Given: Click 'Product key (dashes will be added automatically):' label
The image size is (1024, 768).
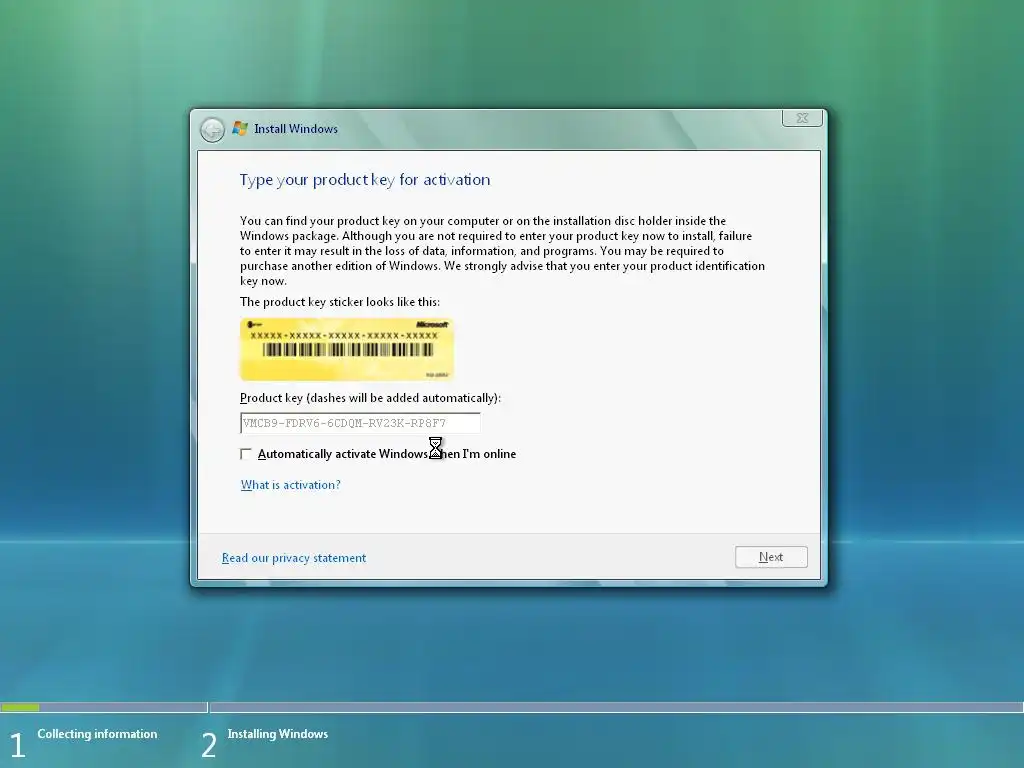Looking at the screenshot, I should click(370, 398).
